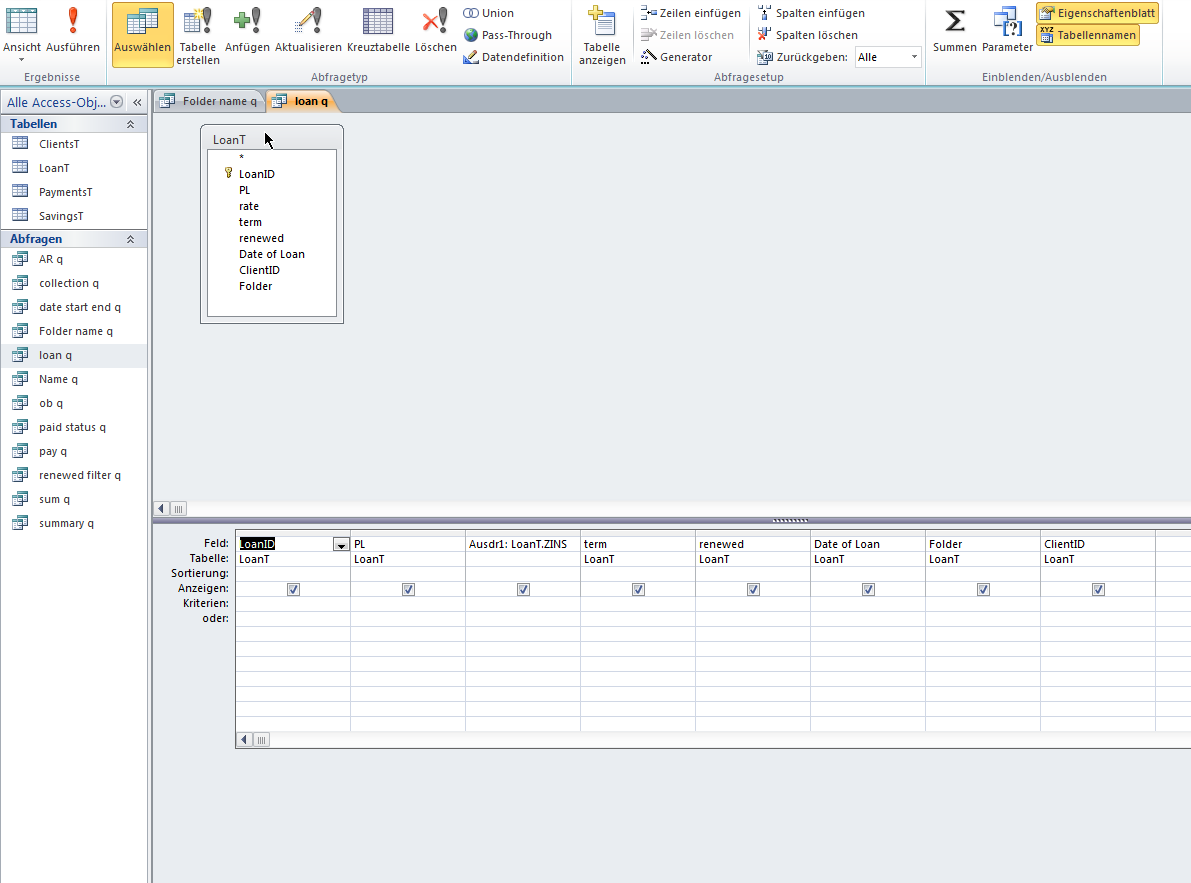Toggle Anzeigen checkbox under ClientID column
The width and height of the screenshot is (1191, 883).
pyautogui.click(x=1098, y=589)
